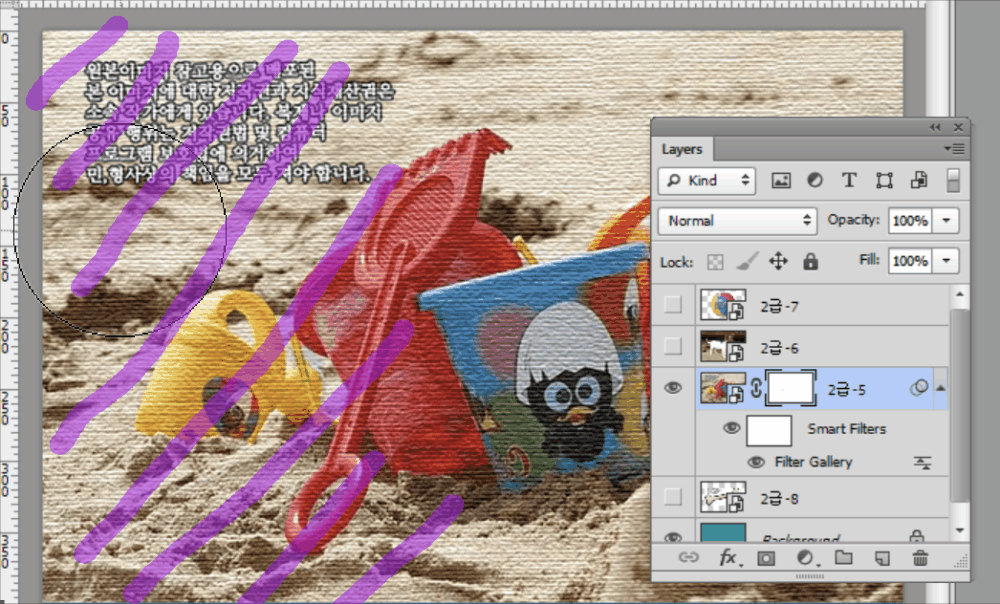The width and height of the screenshot is (1000, 604).
Task: Select layer 2급-8 thumbnail
Action: pyautogui.click(x=723, y=497)
